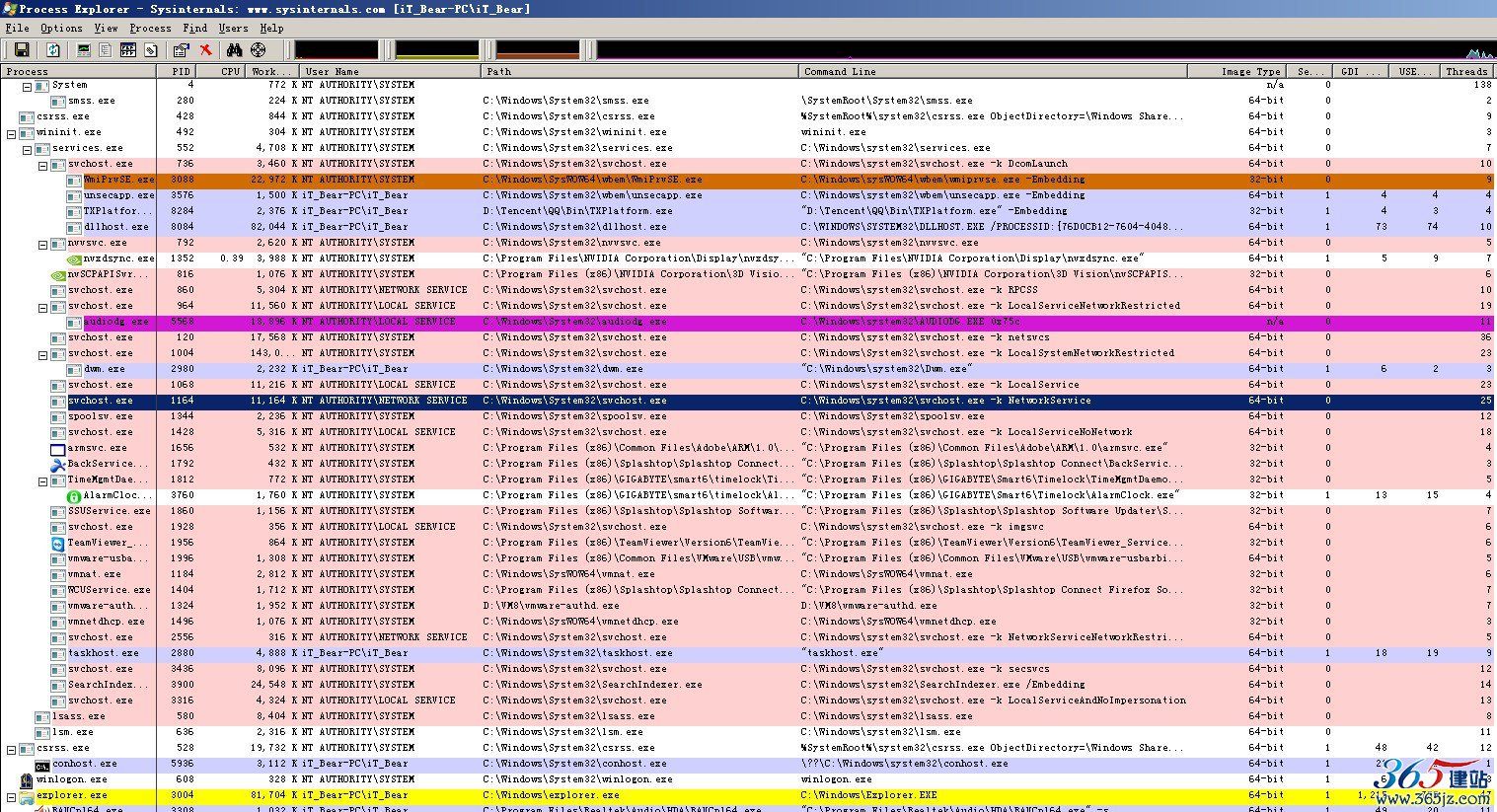Viewport: 1497px width, 812px height.
Task: Collapse svchost.exe PID 736 node
Action: [x=42, y=165]
